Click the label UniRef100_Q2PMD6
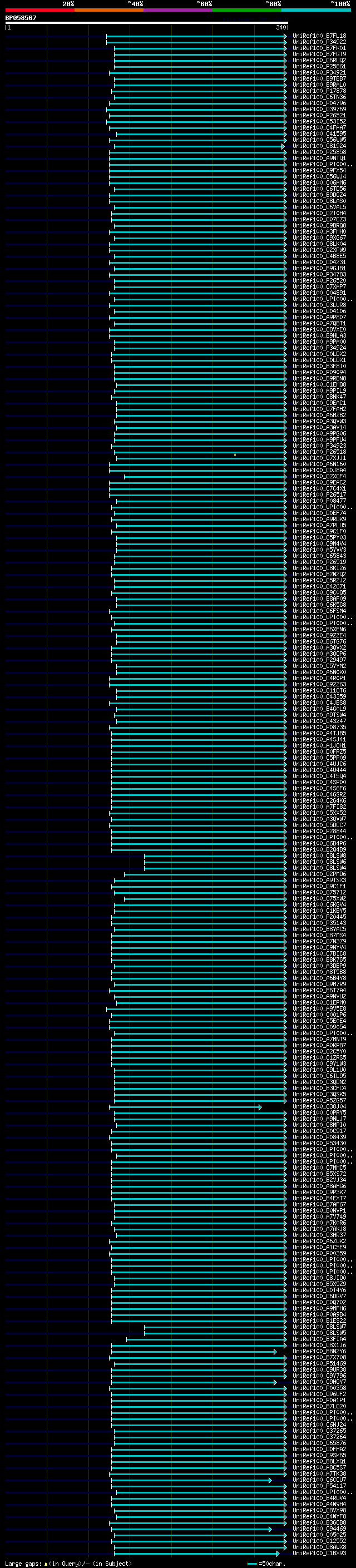 [319, 874]
